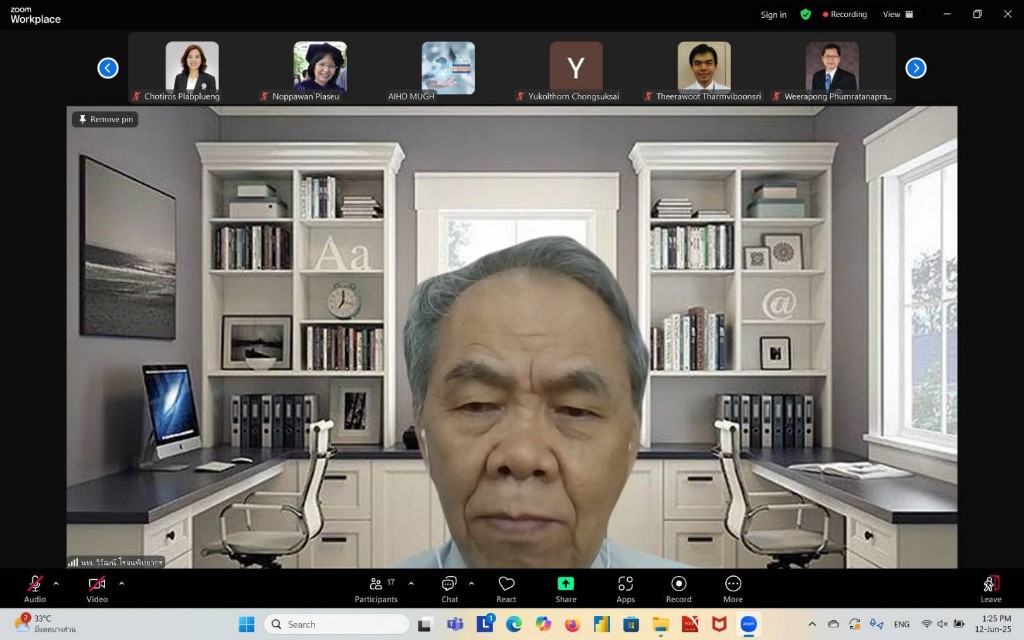This screenshot has height=640, width=1024.
Task: Open Wi-Fi network settings in the tray
Action: click(x=927, y=624)
